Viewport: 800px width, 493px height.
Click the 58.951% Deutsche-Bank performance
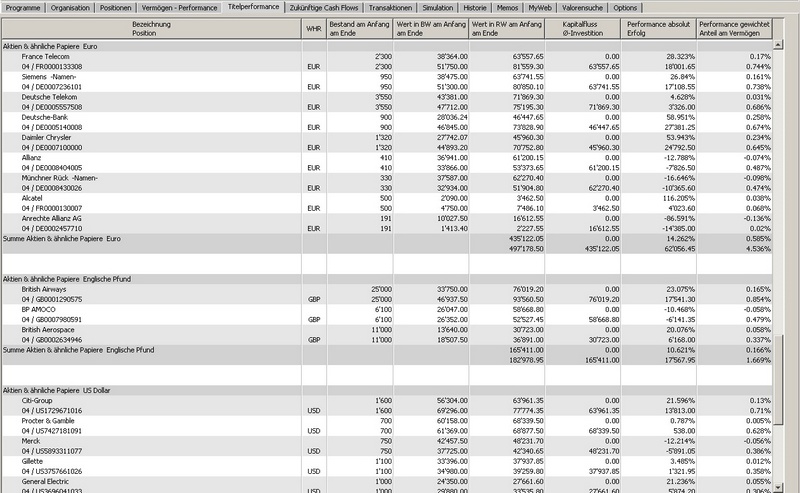pos(682,117)
